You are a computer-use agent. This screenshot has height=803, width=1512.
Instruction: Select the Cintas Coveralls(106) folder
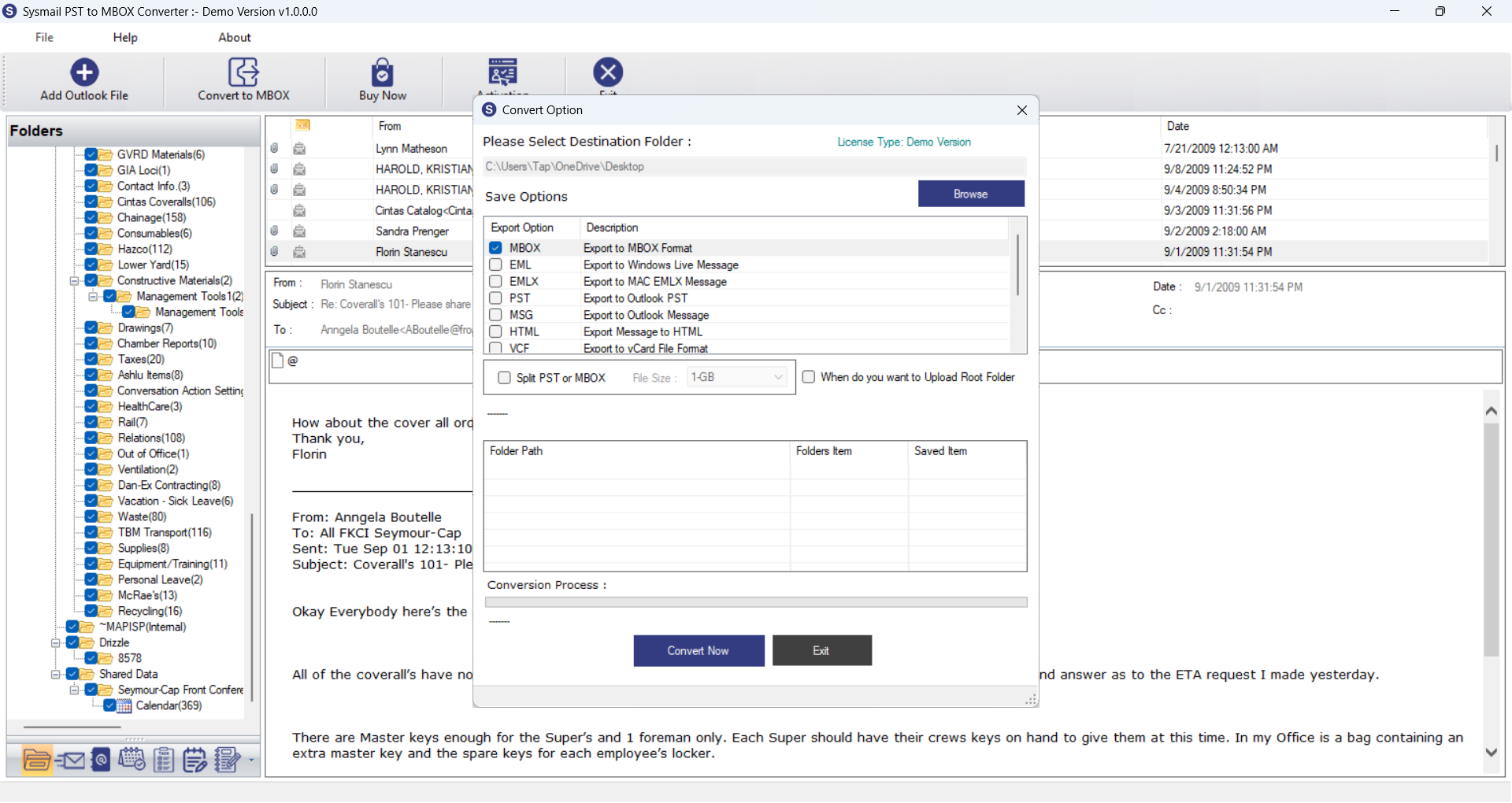click(166, 202)
